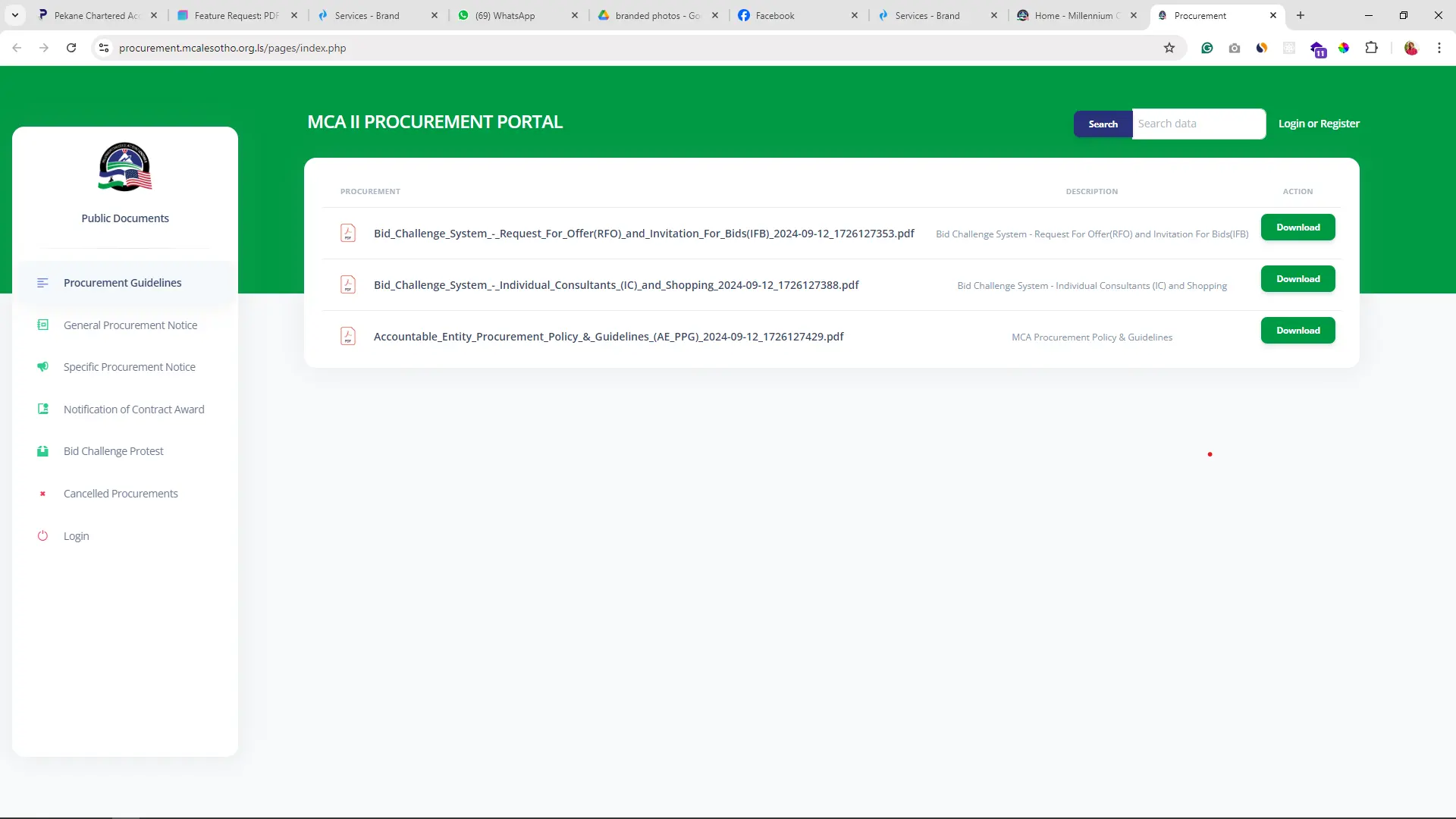Open the Procurement Guidelines menu item
The image size is (1456, 819).
[x=122, y=283]
